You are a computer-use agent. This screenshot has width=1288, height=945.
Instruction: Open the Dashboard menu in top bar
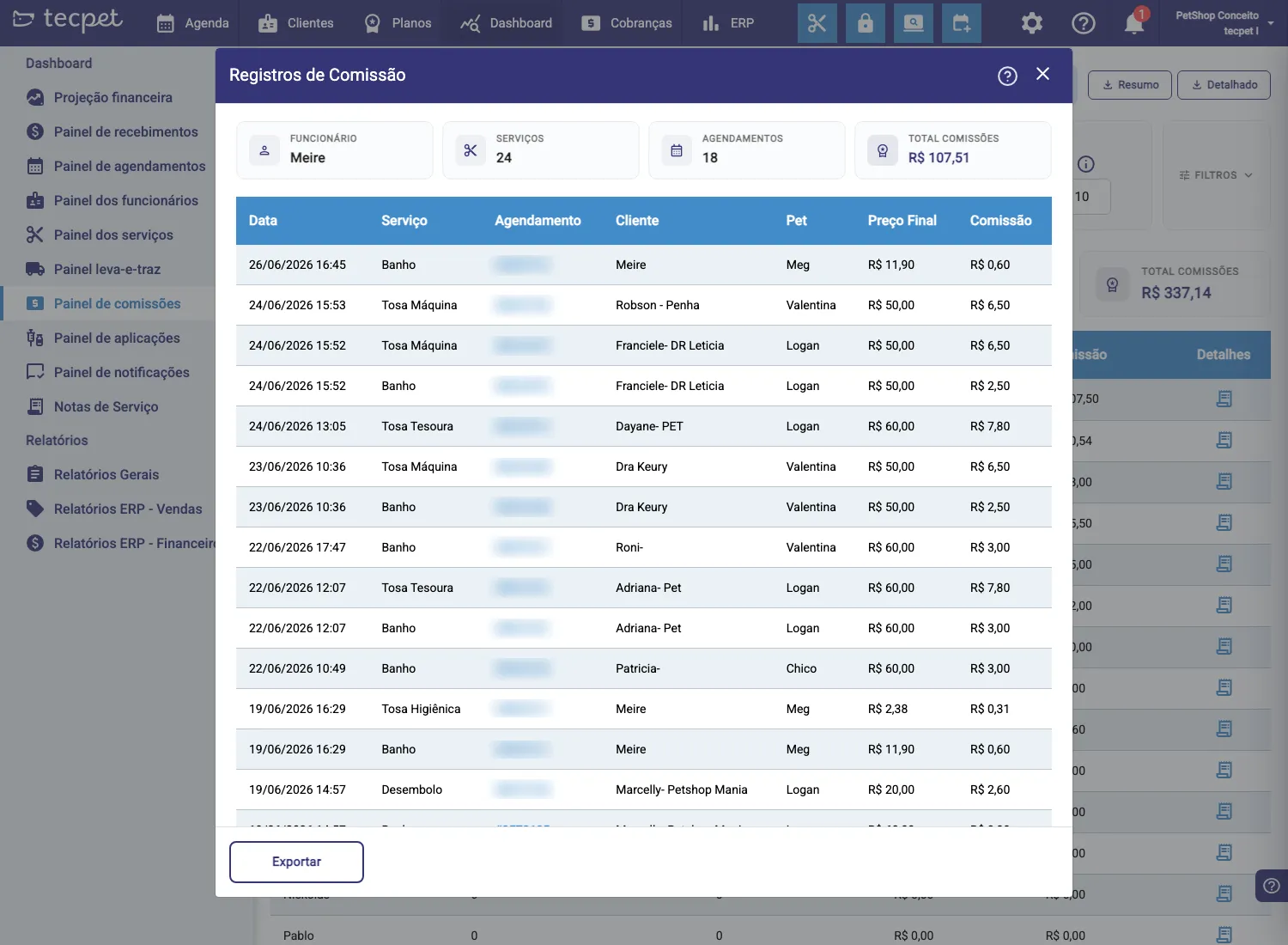506,23
